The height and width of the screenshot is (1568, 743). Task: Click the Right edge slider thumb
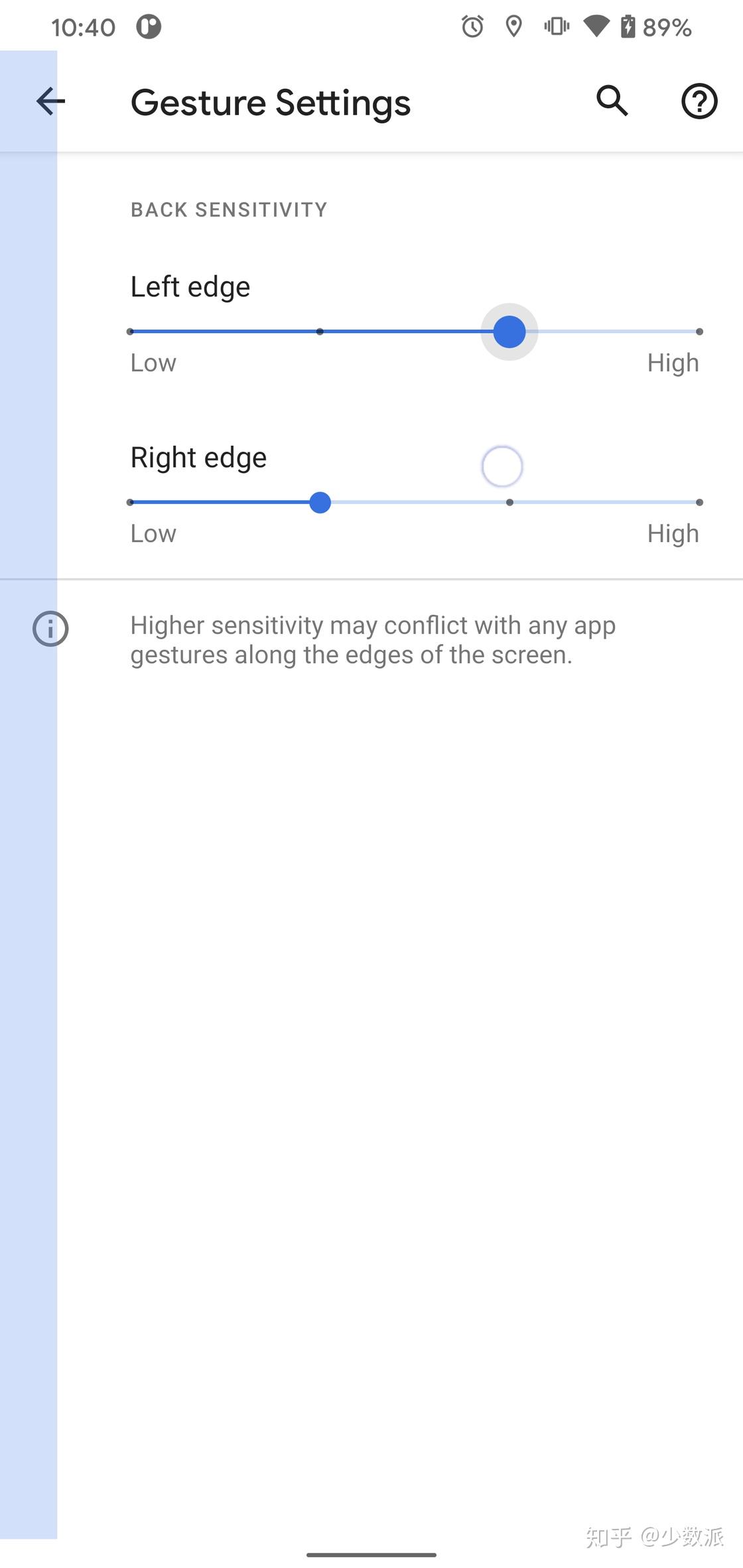click(320, 503)
